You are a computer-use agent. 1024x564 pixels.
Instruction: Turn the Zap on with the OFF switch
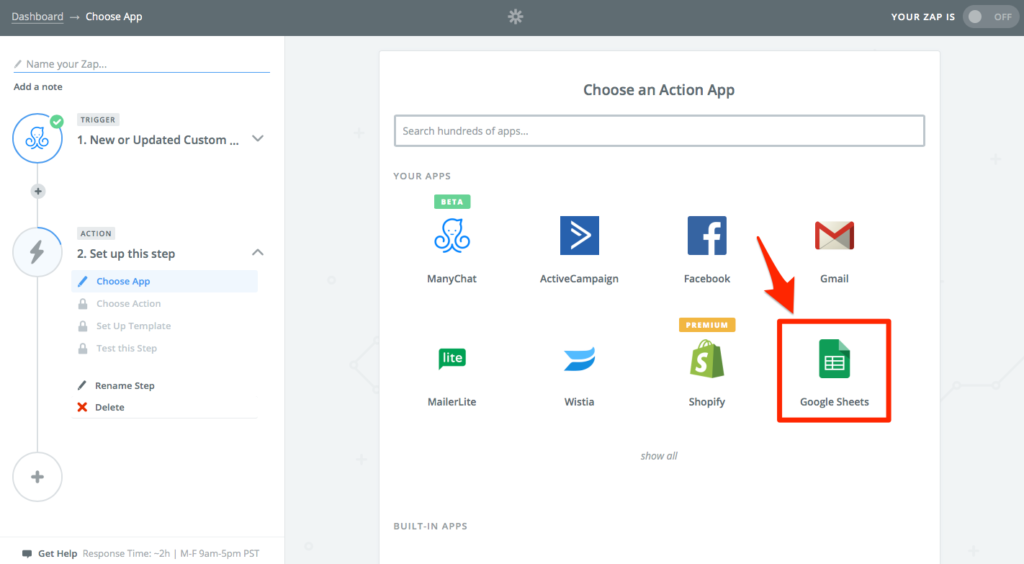tap(990, 17)
